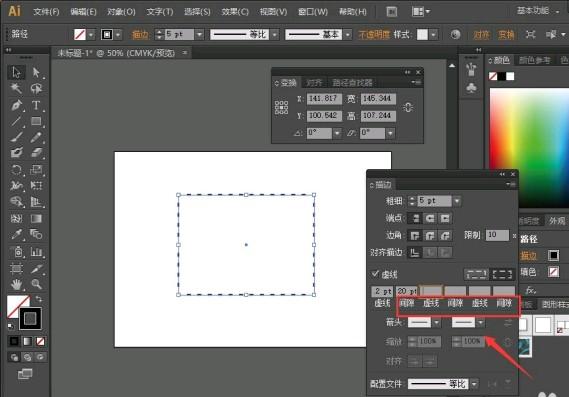Click white swatch in color panel
The width and height of the screenshot is (569, 397).
coord(510,76)
